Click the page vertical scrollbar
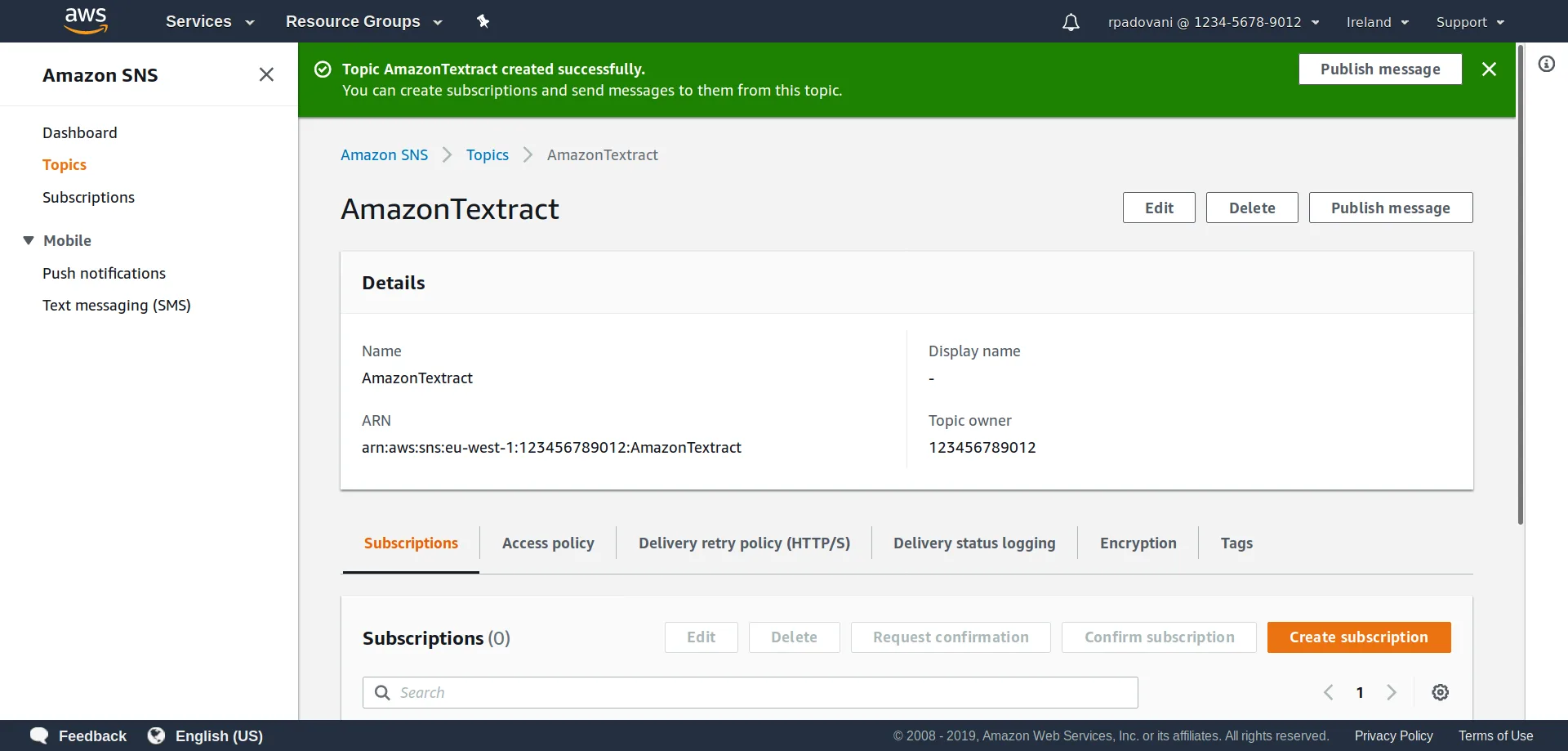This screenshot has width=1568, height=751. point(1520,284)
